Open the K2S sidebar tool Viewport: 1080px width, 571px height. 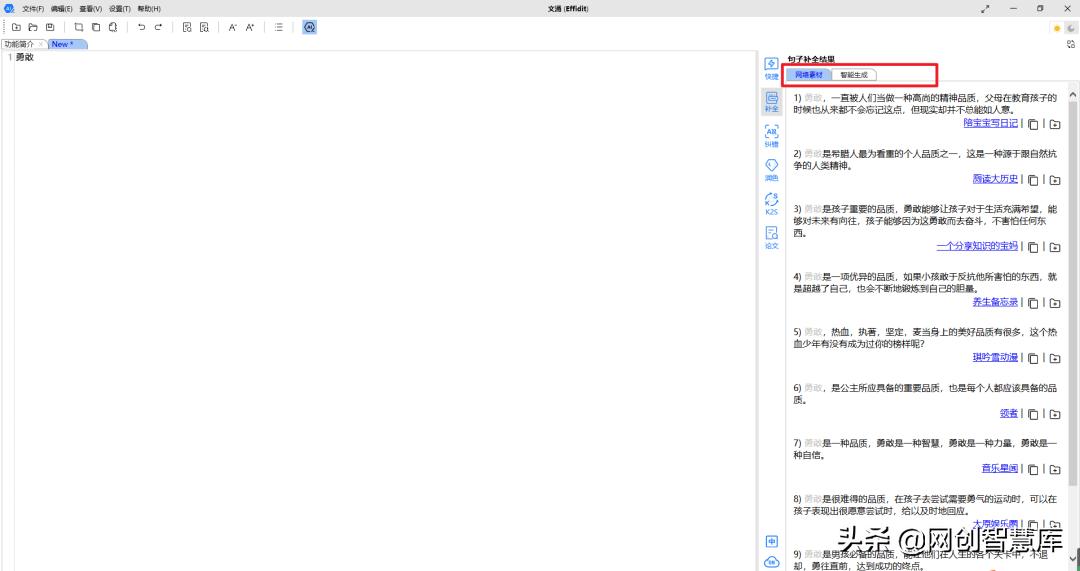771,204
